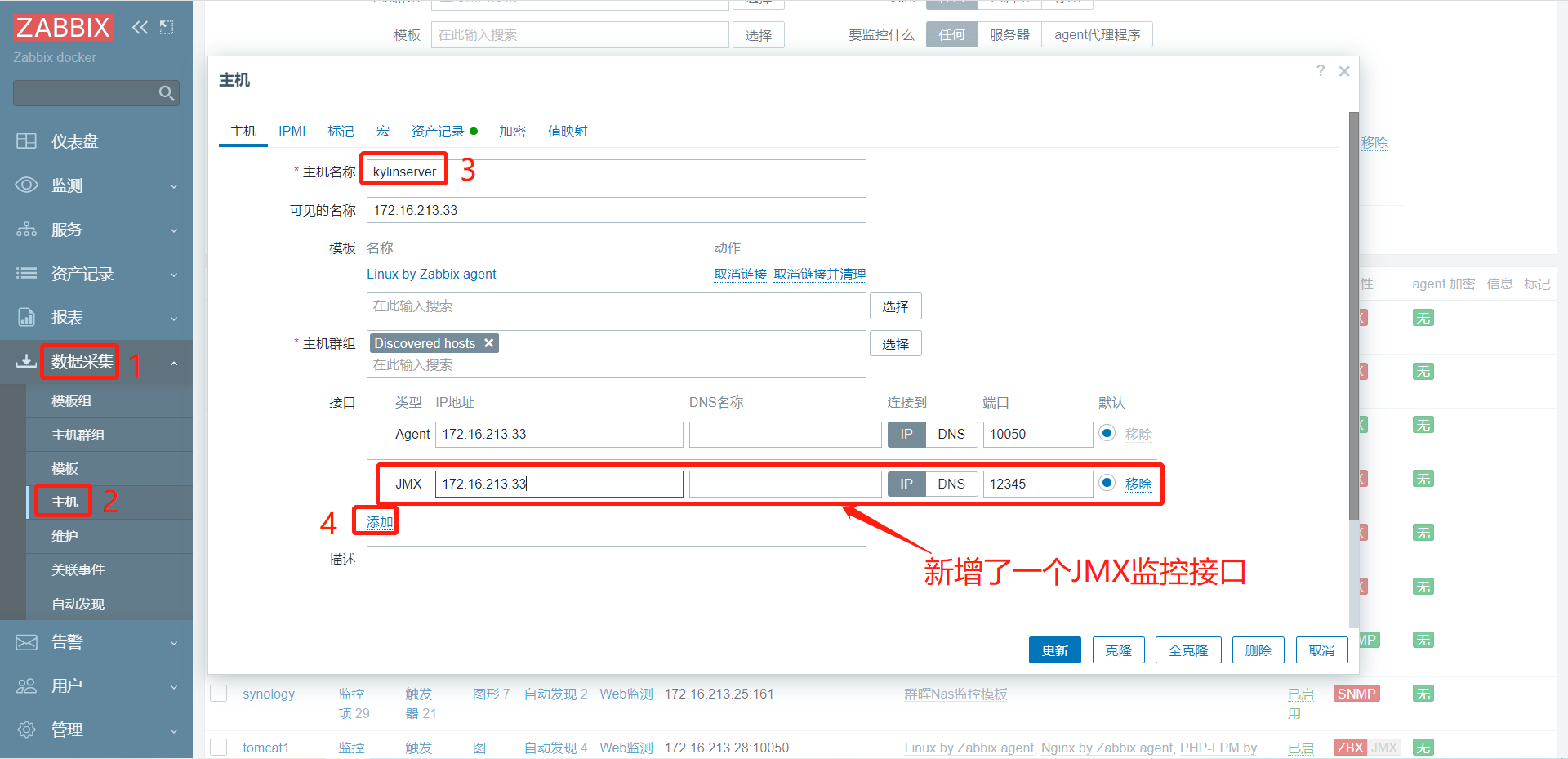Switch to the 值映射 tab

tap(568, 132)
